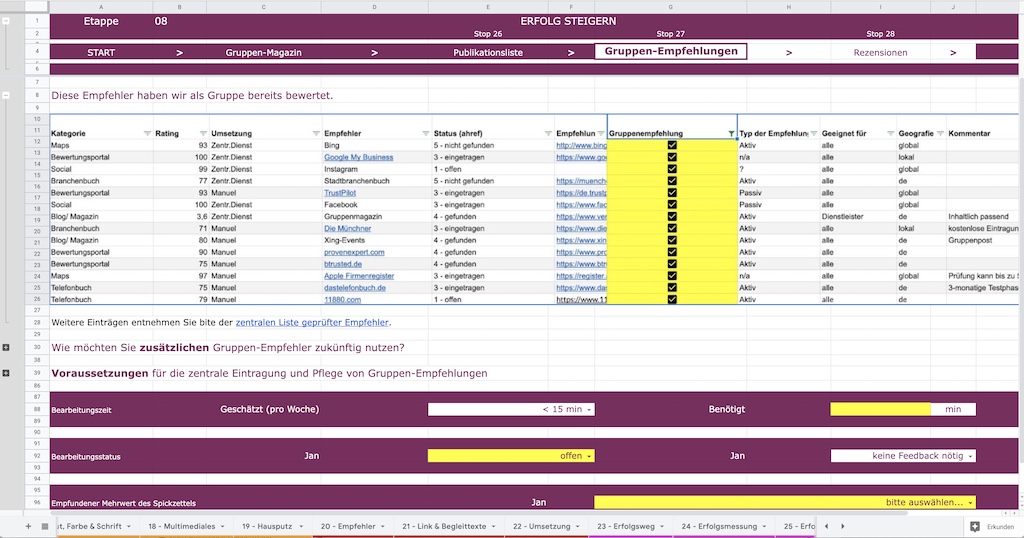Click the active Gruppenempfehlung filter icon
1024x538 pixels.
click(x=731, y=133)
